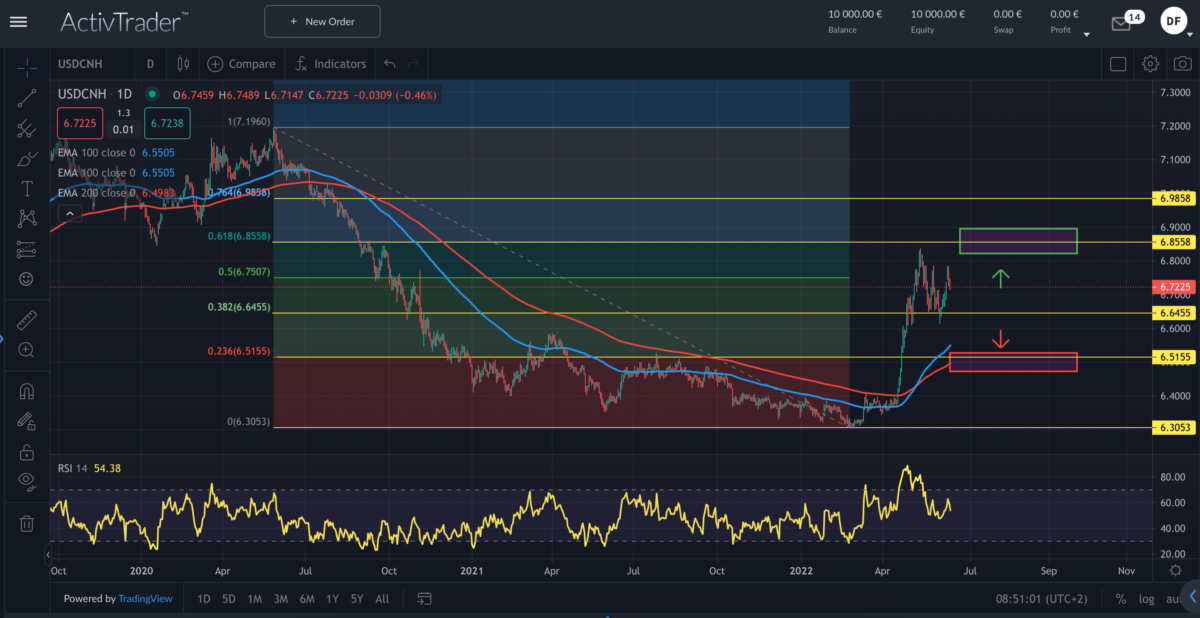Viewport: 1200px width, 618px height.
Task: Open price axis settings gear below scale
Action: 1175,570
